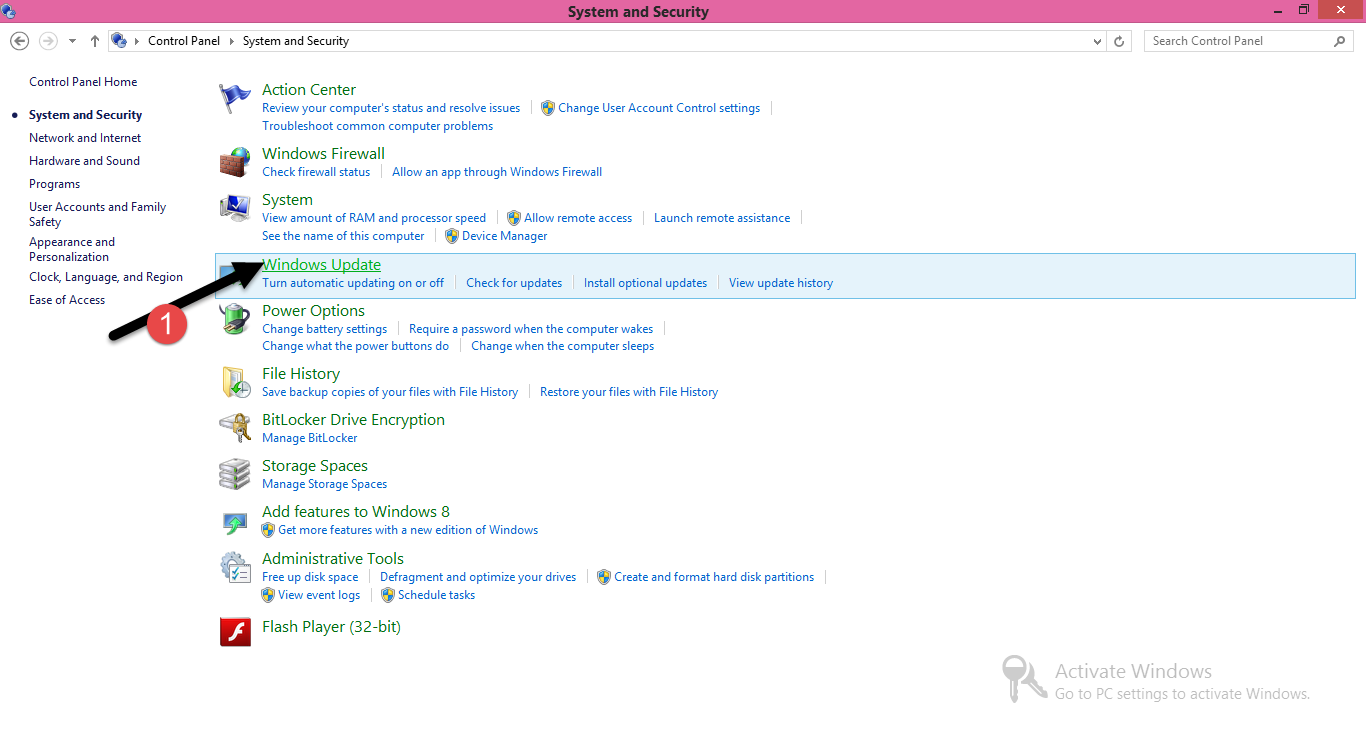Viewport: 1366px width, 738px height.
Task: Expand the chevron after Control Panel breadcrumb
Action: (231, 41)
